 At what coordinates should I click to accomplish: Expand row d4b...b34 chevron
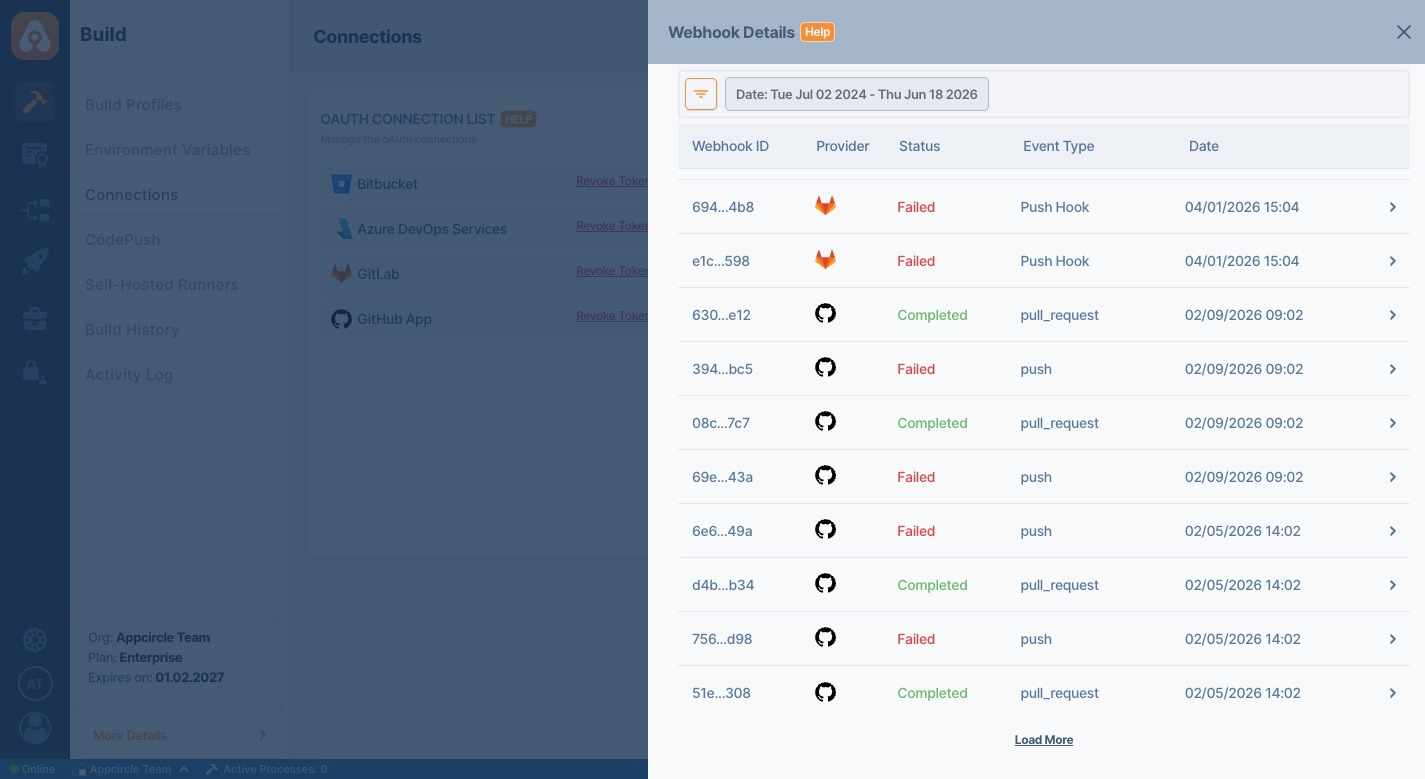[x=1392, y=585]
